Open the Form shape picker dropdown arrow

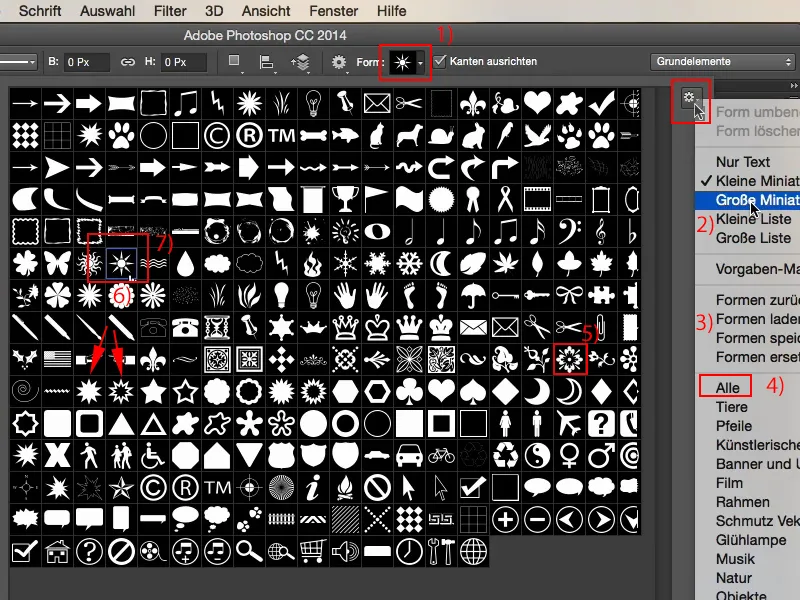coord(422,62)
